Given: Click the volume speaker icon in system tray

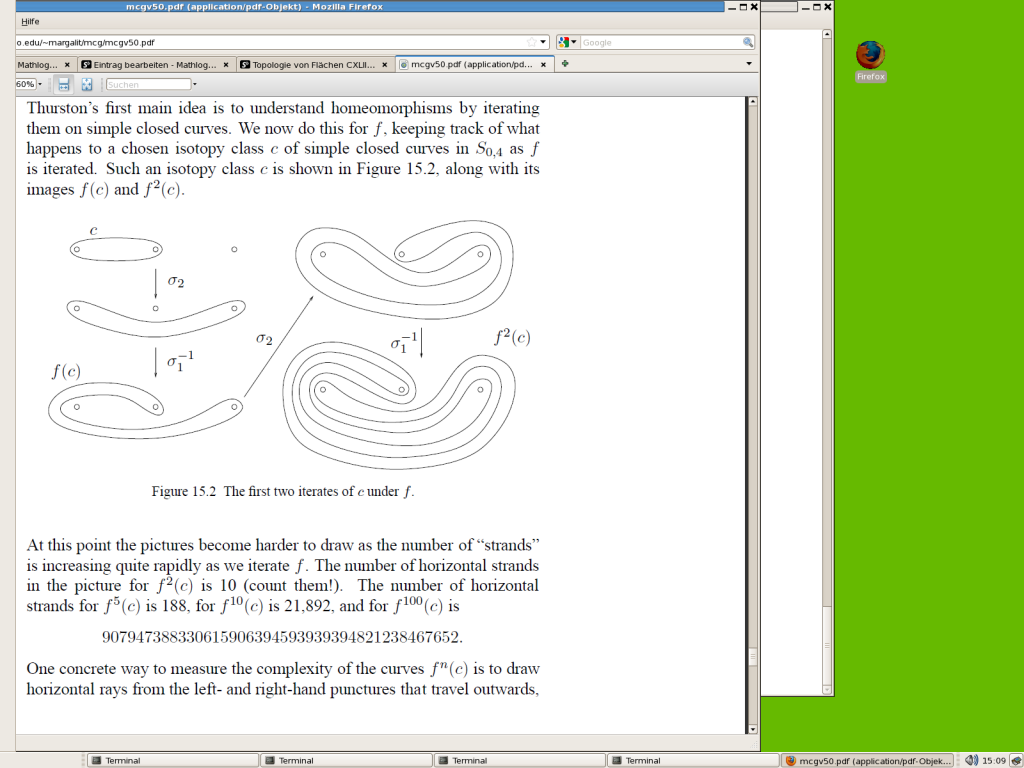Looking at the screenshot, I should (x=969, y=761).
